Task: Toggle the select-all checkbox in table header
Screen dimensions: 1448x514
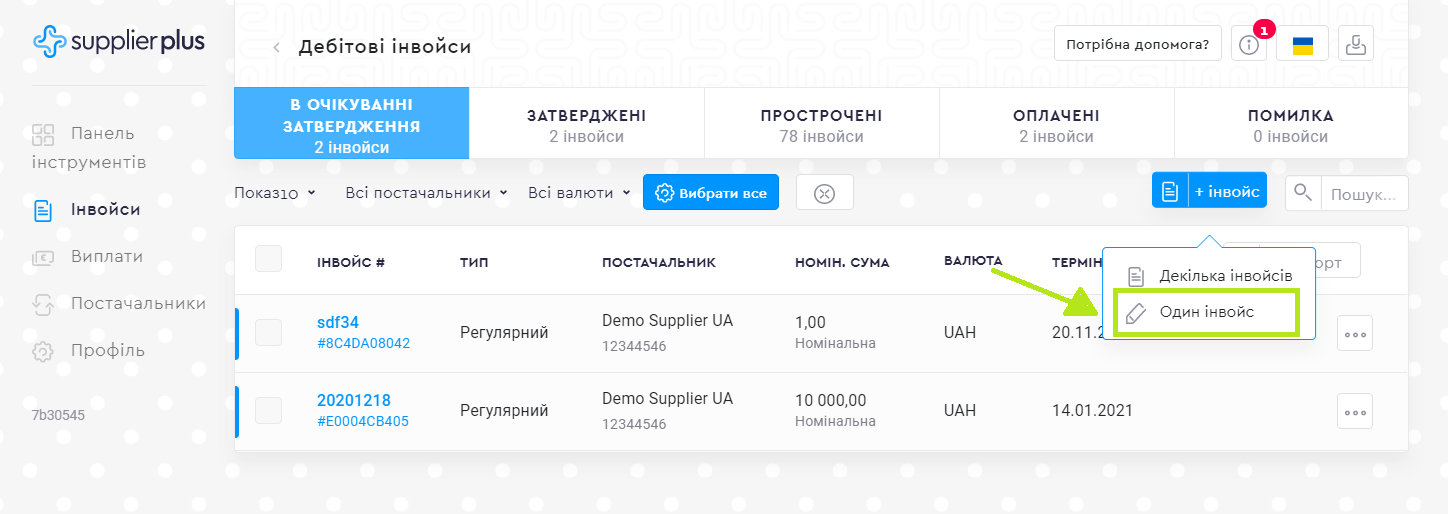Action: coord(269,259)
